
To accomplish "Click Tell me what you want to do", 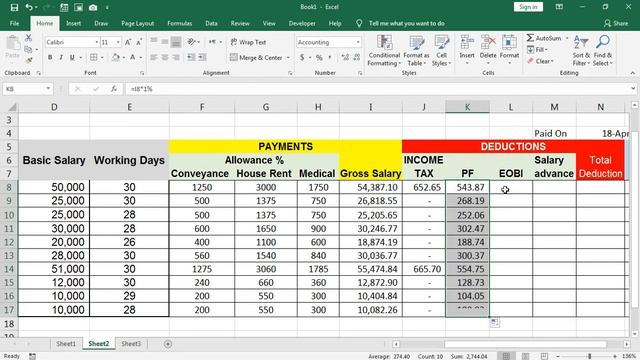I will [407, 23].
